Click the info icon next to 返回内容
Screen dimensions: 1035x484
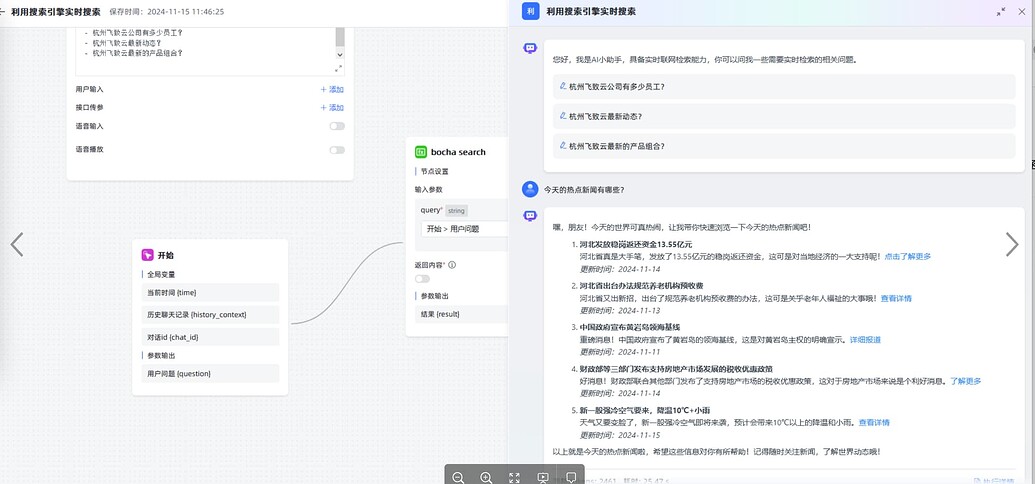[x=452, y=265]
